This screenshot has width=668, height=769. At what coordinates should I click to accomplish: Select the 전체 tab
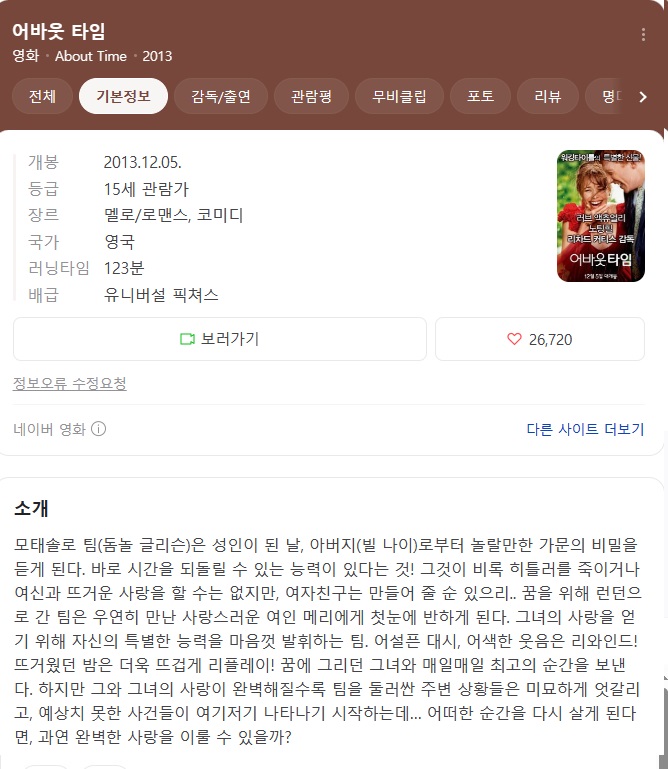[42, 96]
